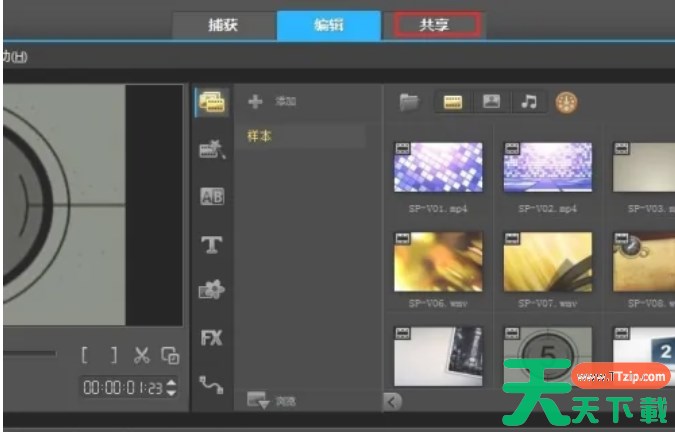Set mark-out with right bracket

113,355
